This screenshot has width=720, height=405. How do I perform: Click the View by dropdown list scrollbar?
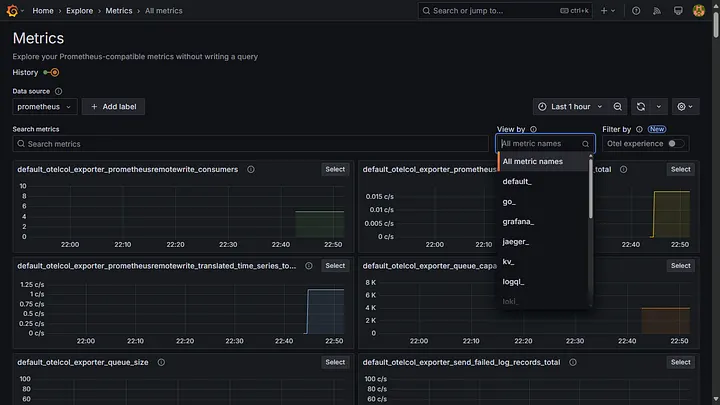pos(591,188)
